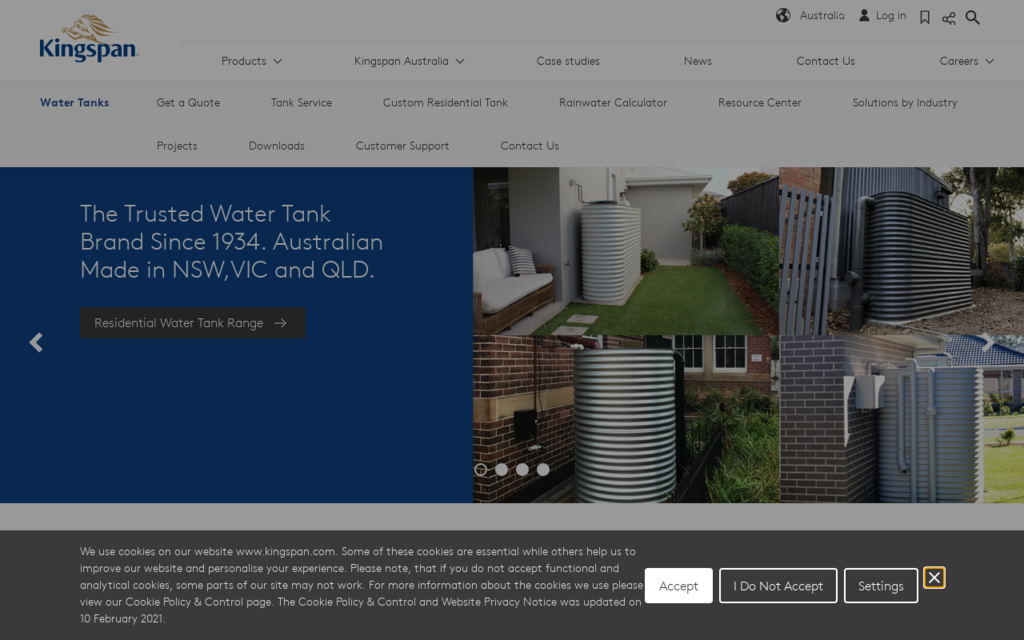The height and width of the screenshot is (640, 1024).
Task: Click the share icon in header
Action: [949, 18]
